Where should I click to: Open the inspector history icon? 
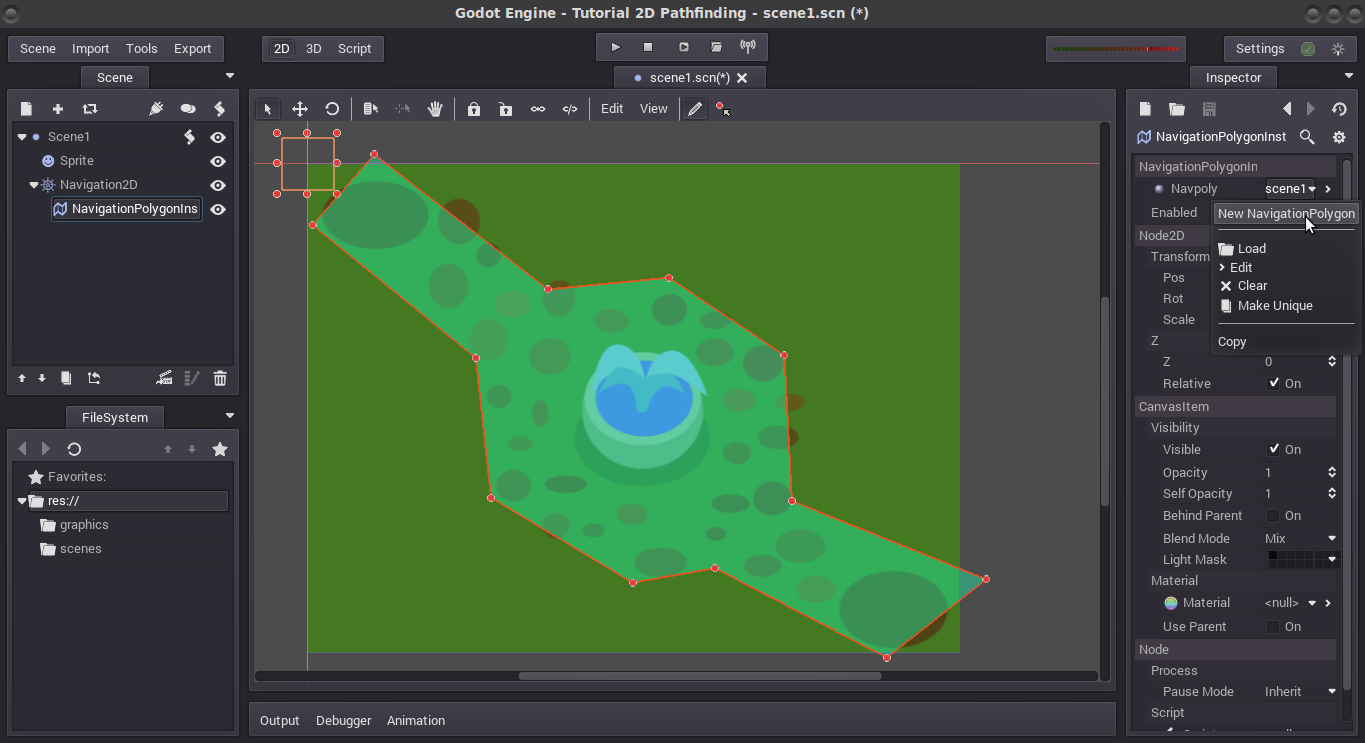pos(1339,109)
